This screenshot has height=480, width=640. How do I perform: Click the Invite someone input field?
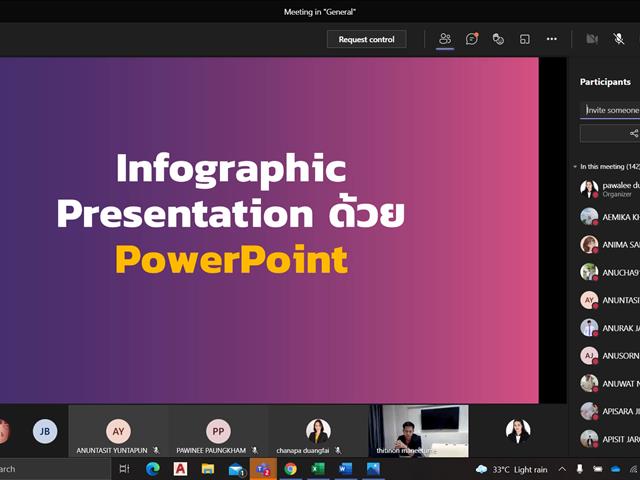(x=610, y=110)
